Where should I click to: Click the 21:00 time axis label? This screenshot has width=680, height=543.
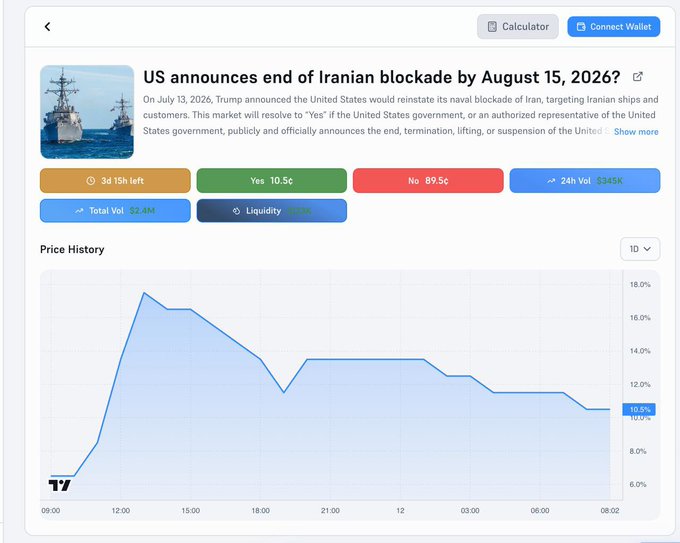[330, 510]
